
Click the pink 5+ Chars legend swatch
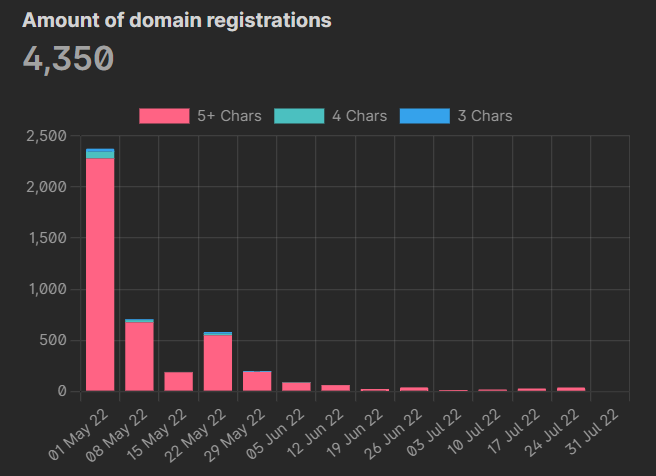point(164,116)
